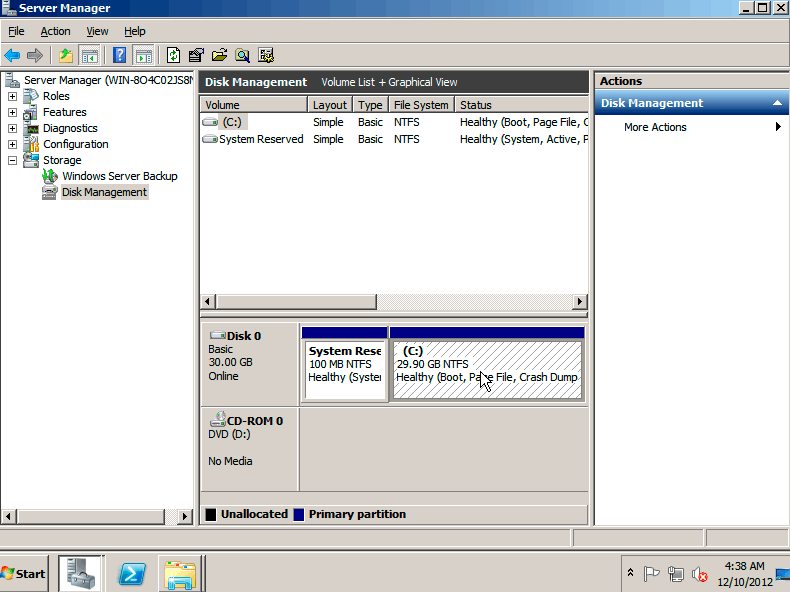This screenshot has width=790, height=592.
Task: Click the Windows Server Backup icon
Action: click(50, 176)
